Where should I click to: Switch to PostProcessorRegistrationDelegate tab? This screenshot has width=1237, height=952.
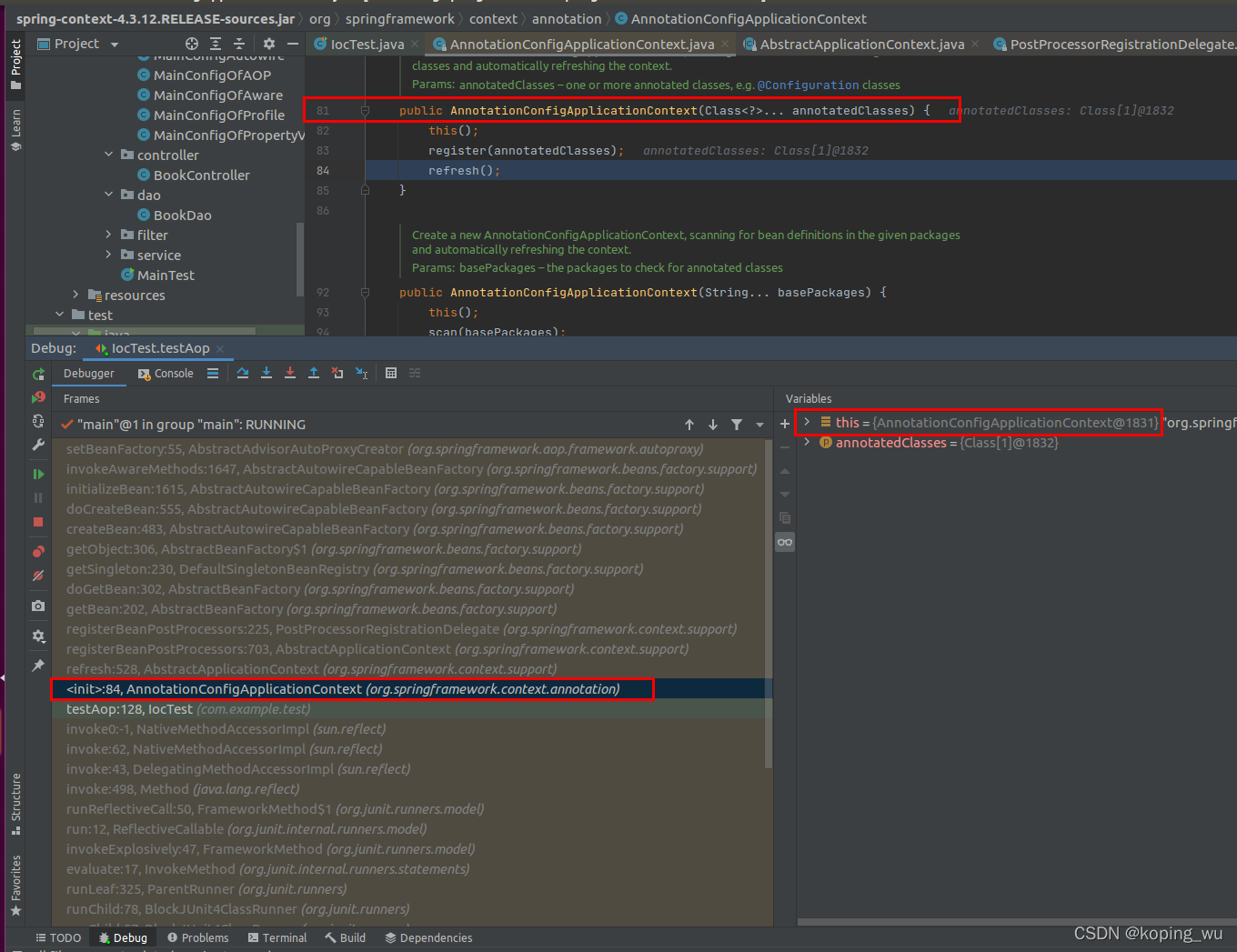coord(1113,44)
